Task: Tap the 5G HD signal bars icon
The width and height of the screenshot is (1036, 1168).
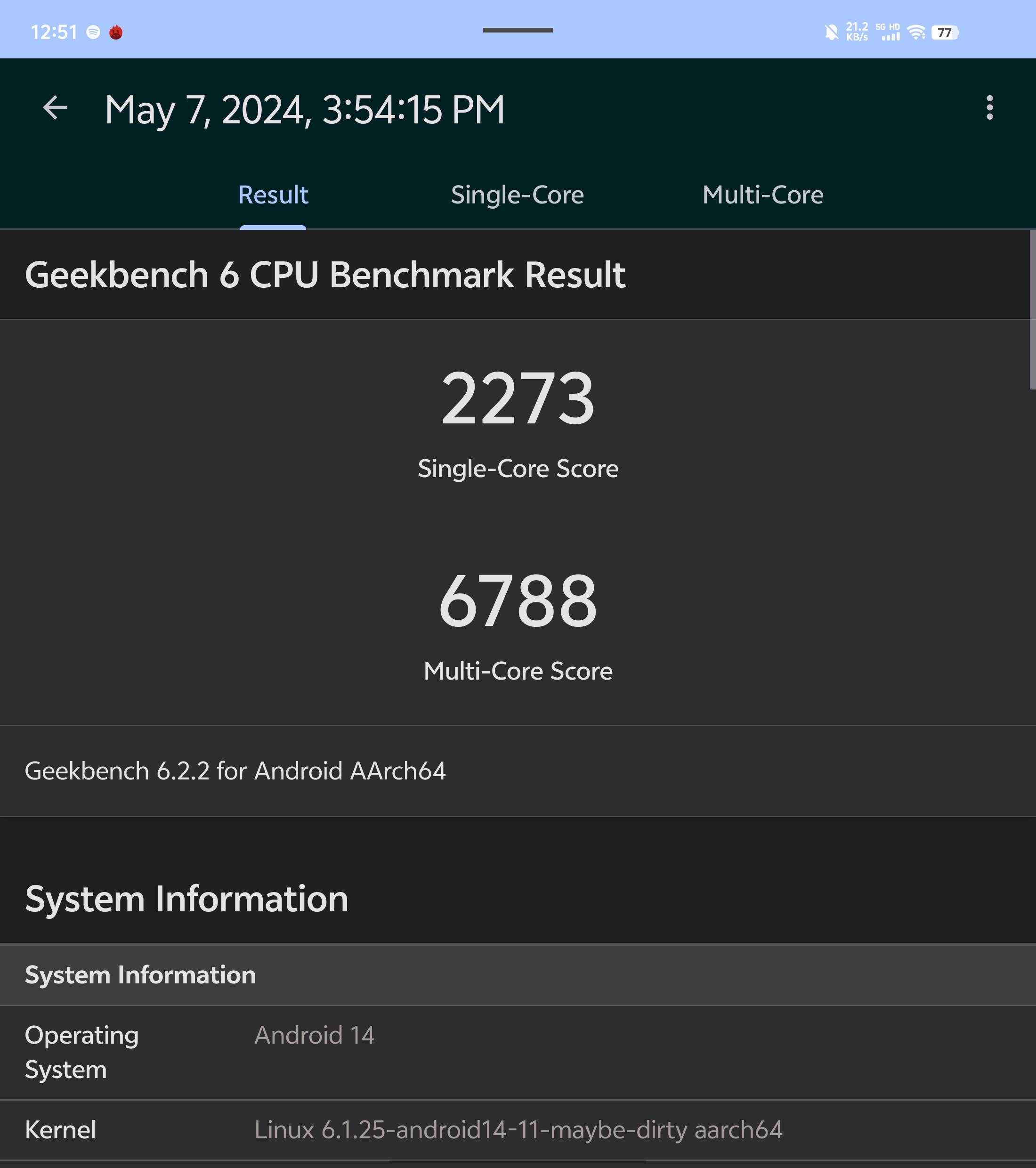Action: [888, 32]
